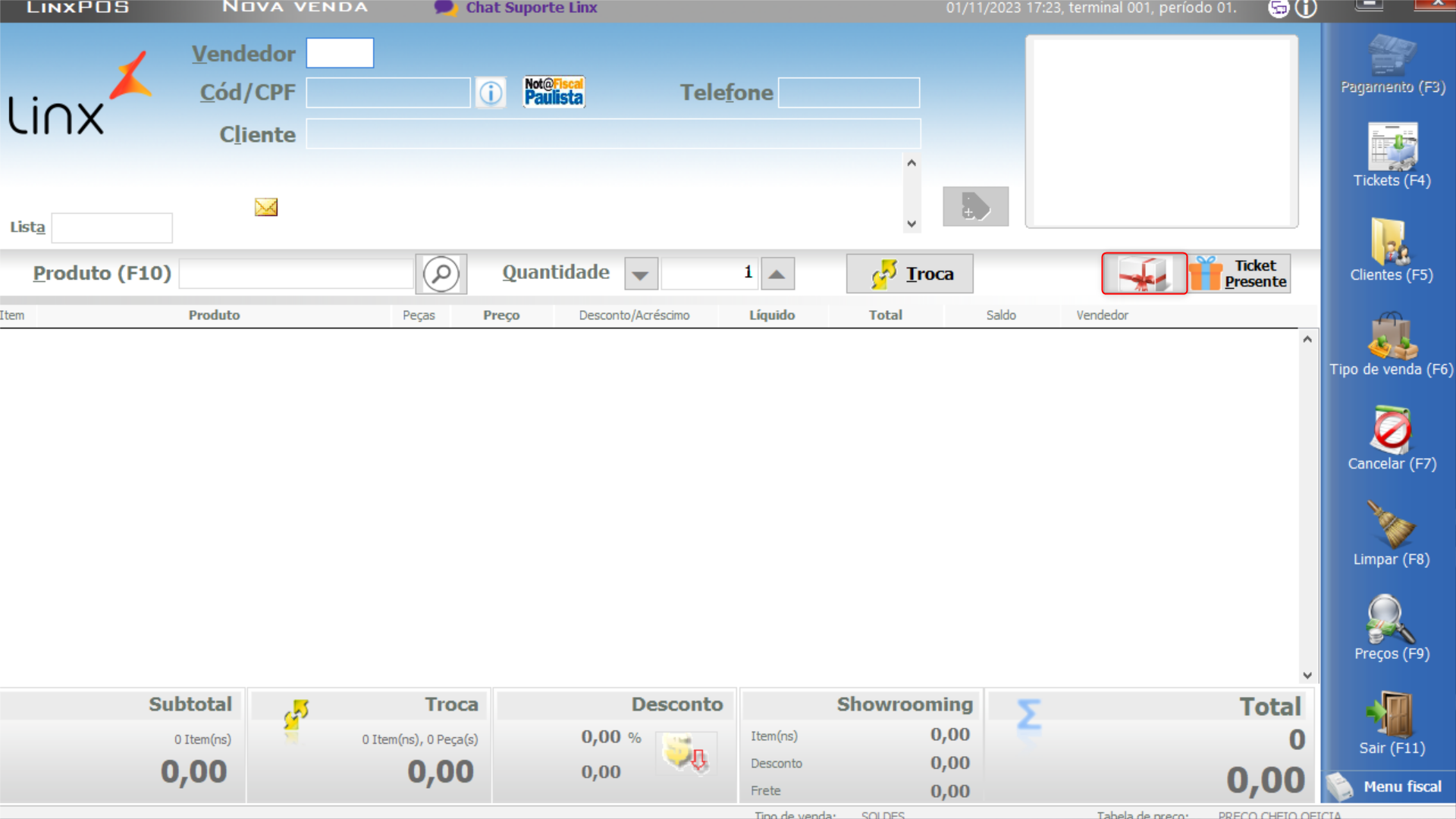Screen dimensions: 1456x819
Task: Click the red gift box button
Action: (x=1144, y=274)
